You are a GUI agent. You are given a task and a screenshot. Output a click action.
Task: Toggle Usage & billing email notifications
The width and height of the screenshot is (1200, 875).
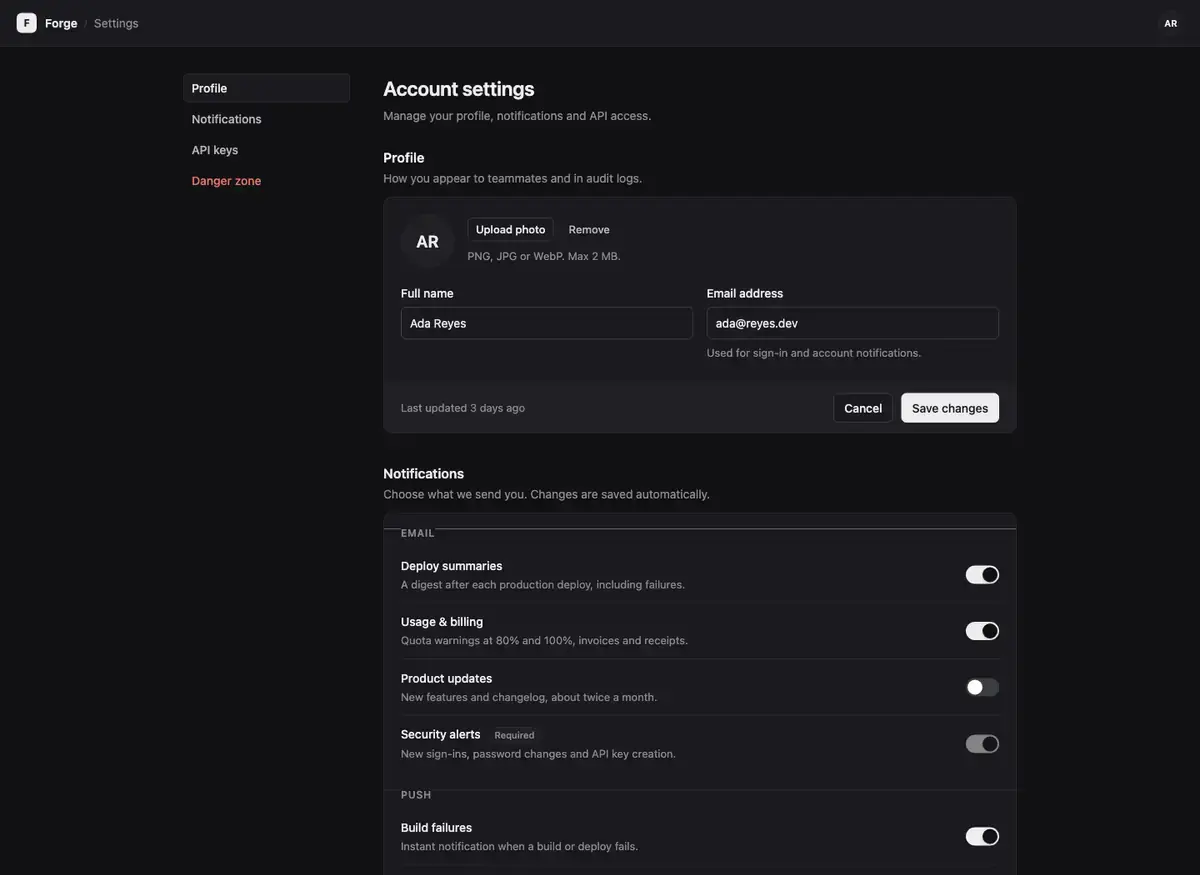[982, 631]
